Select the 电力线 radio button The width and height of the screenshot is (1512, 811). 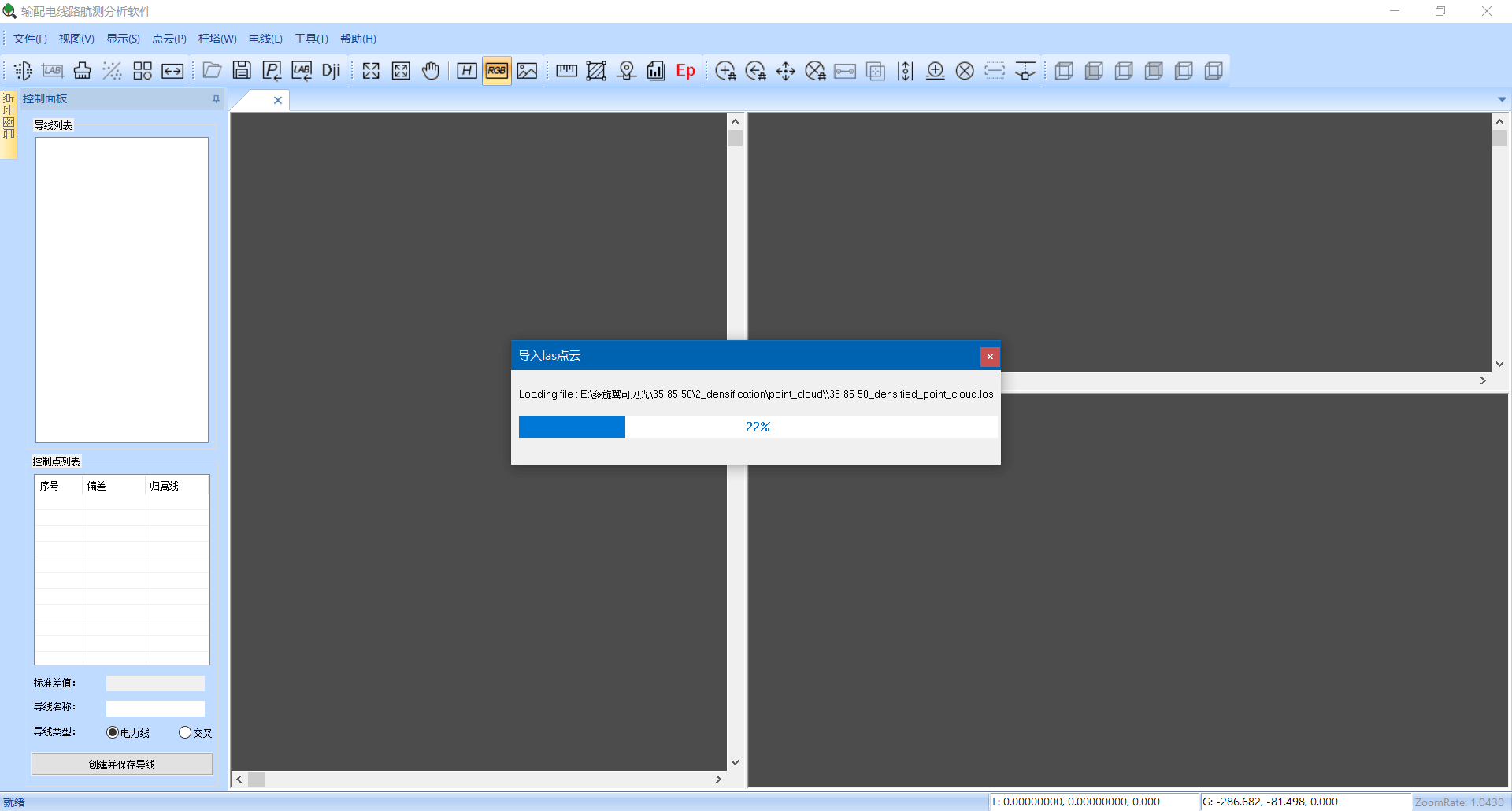(x=112, y=732)
